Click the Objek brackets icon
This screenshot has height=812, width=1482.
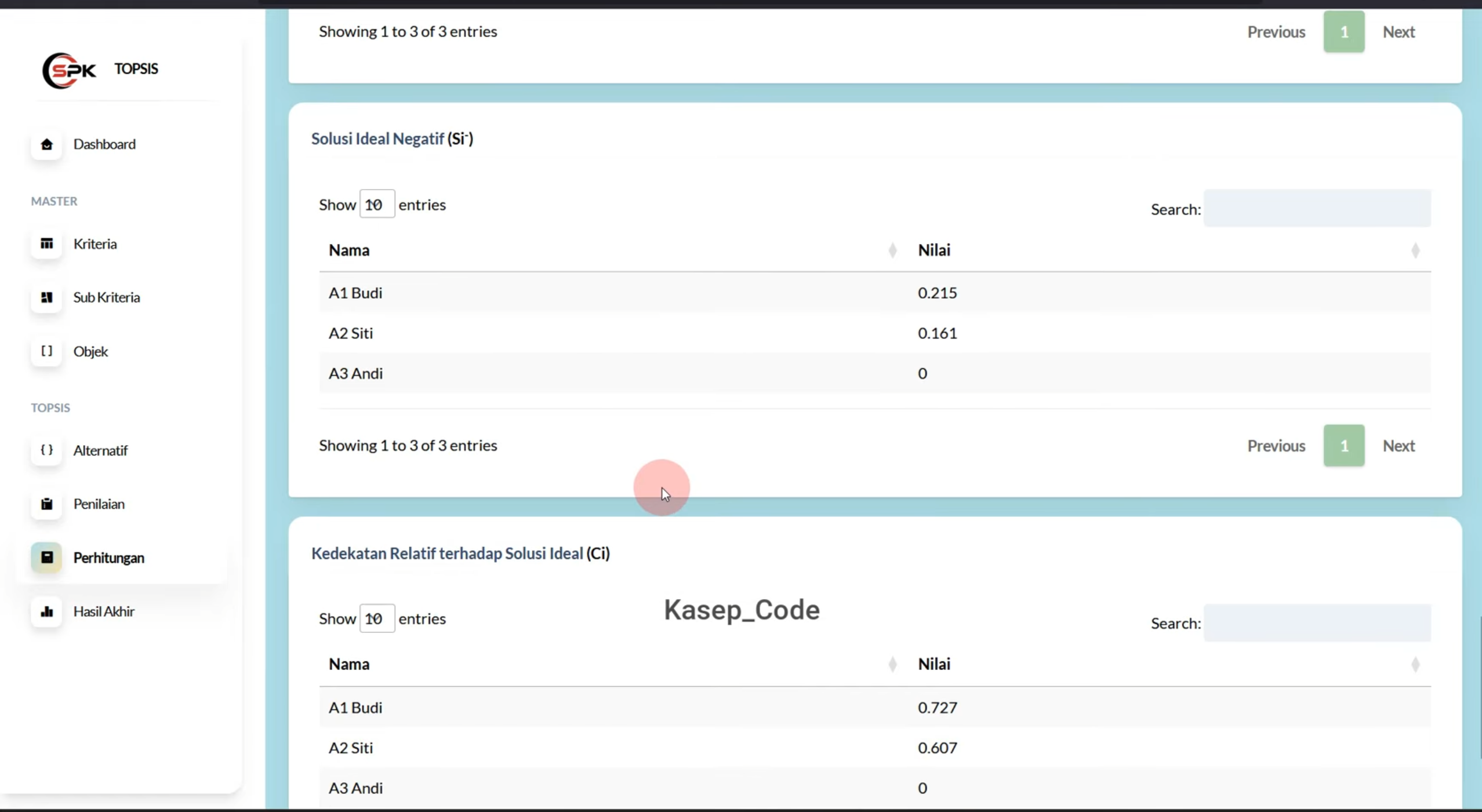(46, 351)
